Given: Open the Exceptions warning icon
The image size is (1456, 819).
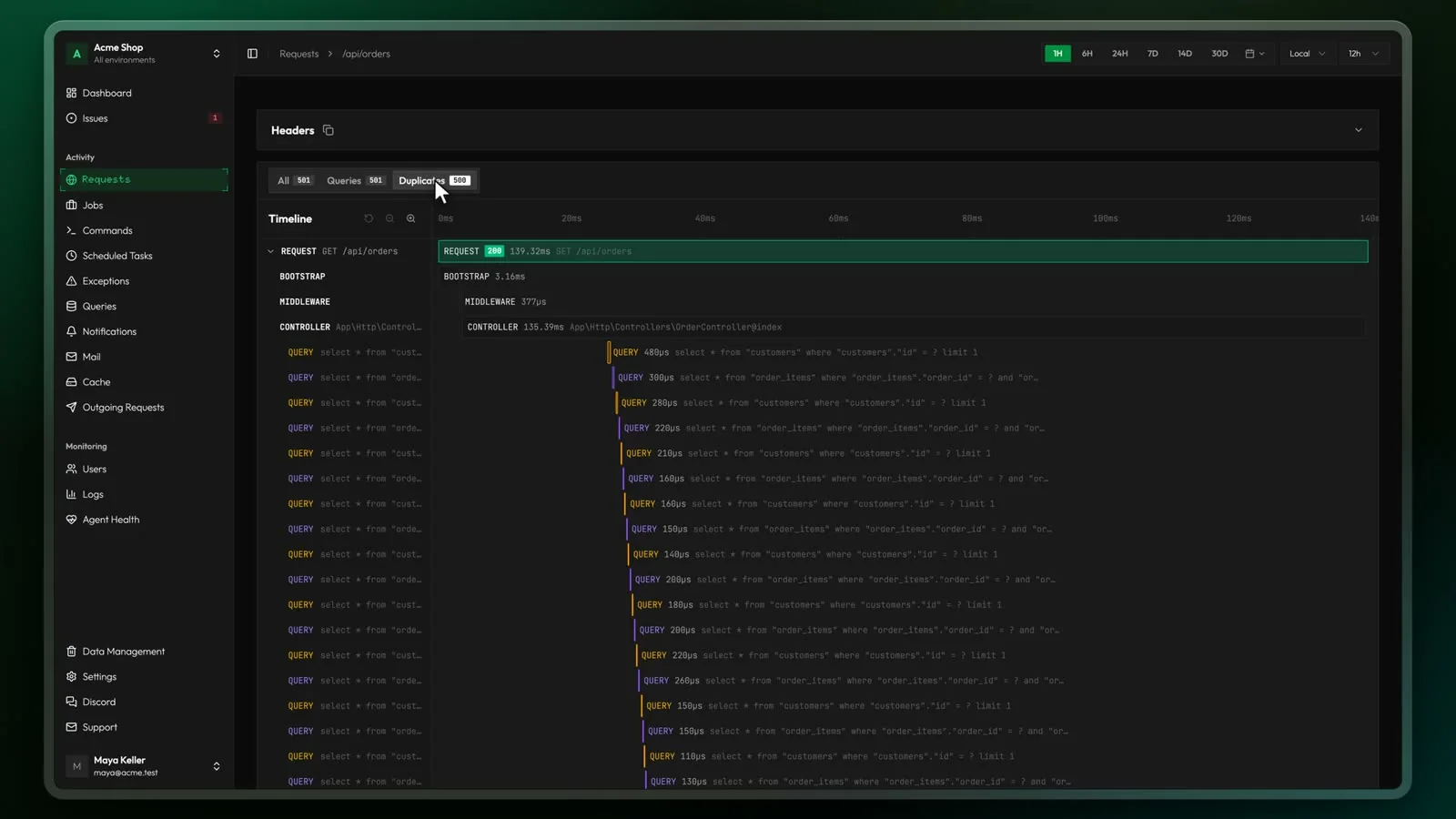Looking at the screenshot, I should point(71,281).
